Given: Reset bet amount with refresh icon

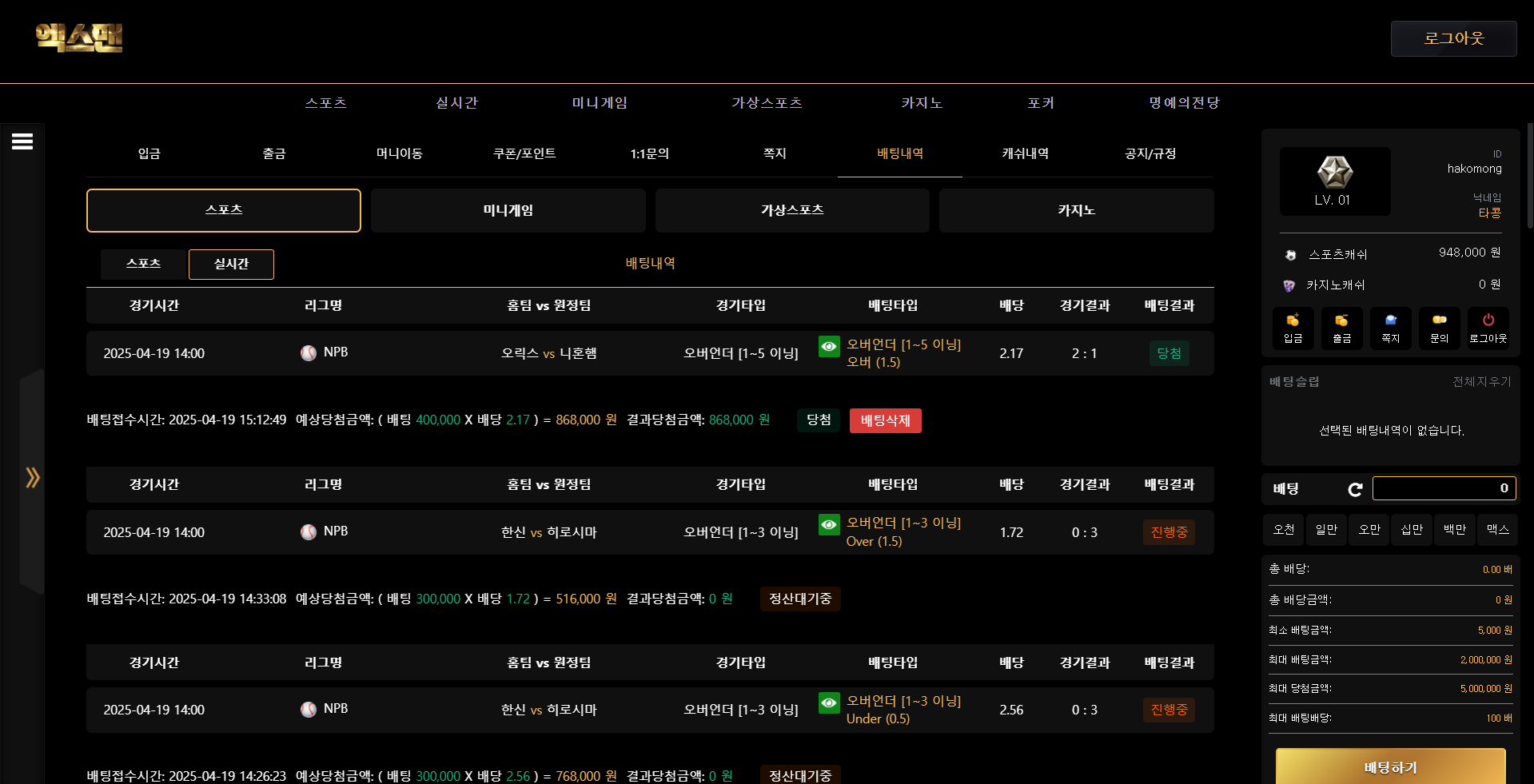Looking at the screenshot, I should 1355,489.
